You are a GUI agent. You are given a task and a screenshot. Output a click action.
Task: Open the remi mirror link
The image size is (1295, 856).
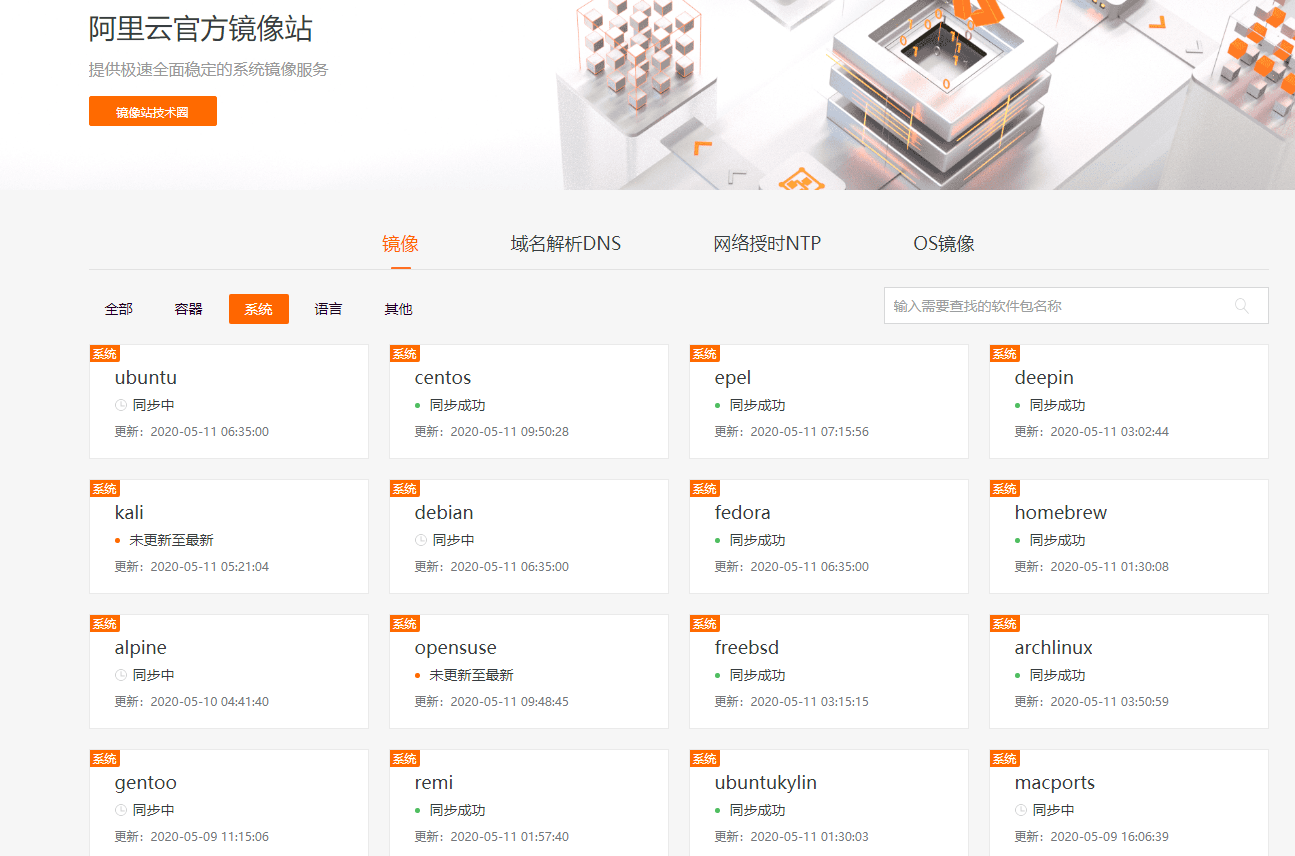point(434,783)
